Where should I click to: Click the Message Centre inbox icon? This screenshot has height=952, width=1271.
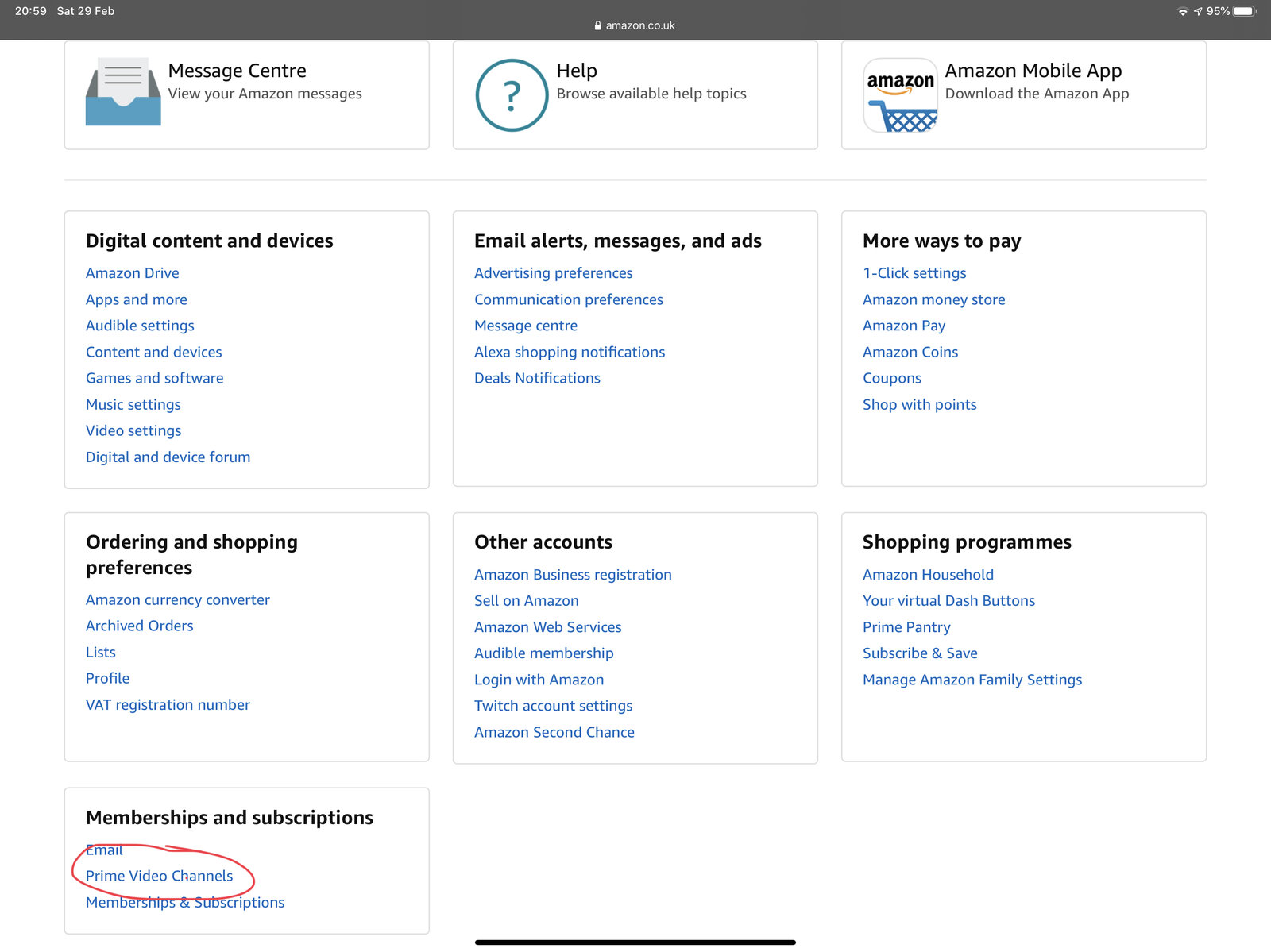point(123,92)
